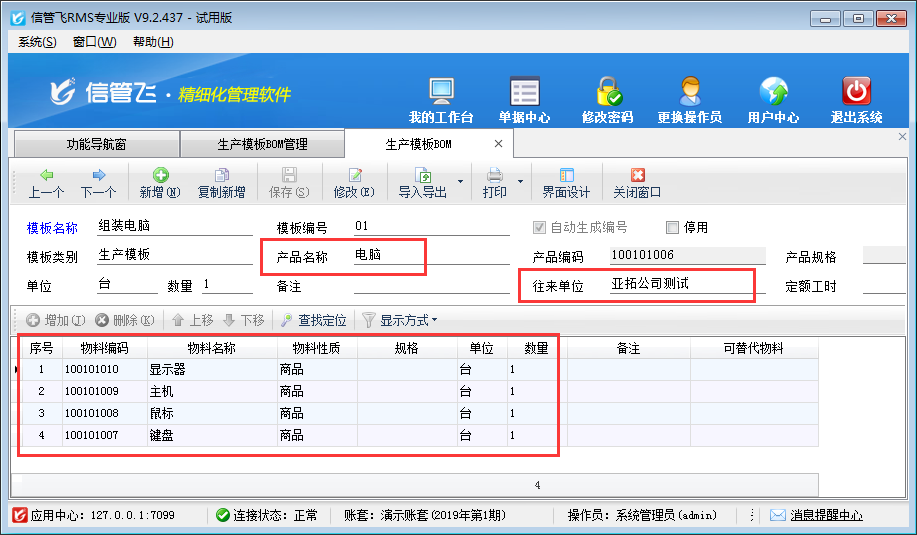Click the 往来单位 input field
Viewport: 917px width, 535px height.
click(680, 284)
